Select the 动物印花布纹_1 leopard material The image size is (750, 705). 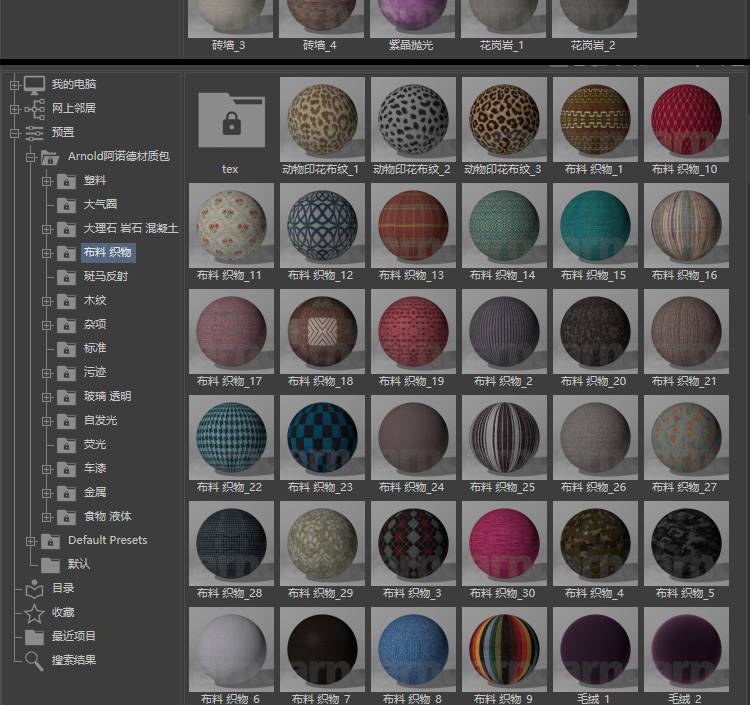(322, 120)
